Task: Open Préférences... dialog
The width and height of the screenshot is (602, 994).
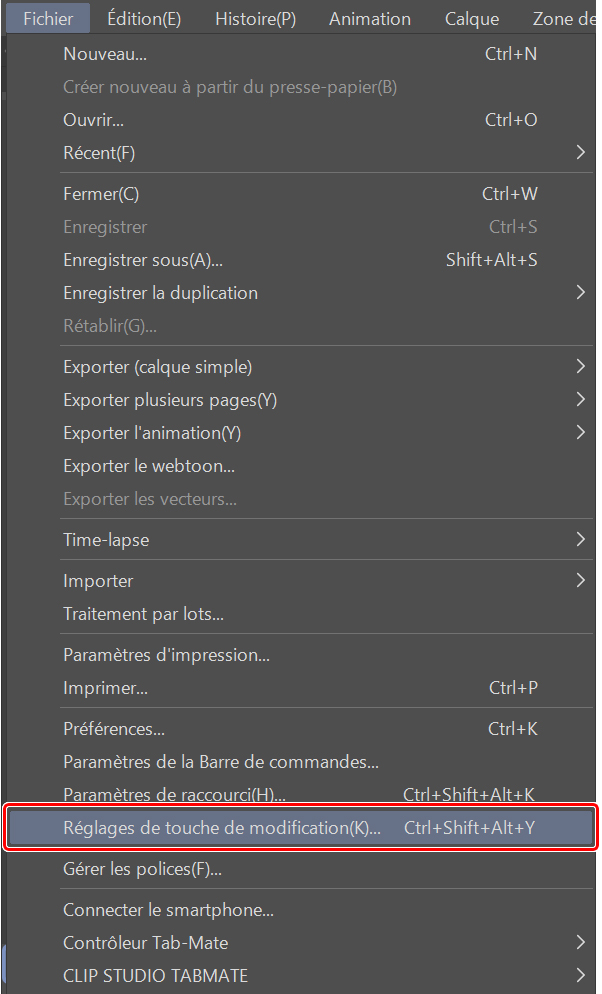Action: click(114, 729)
